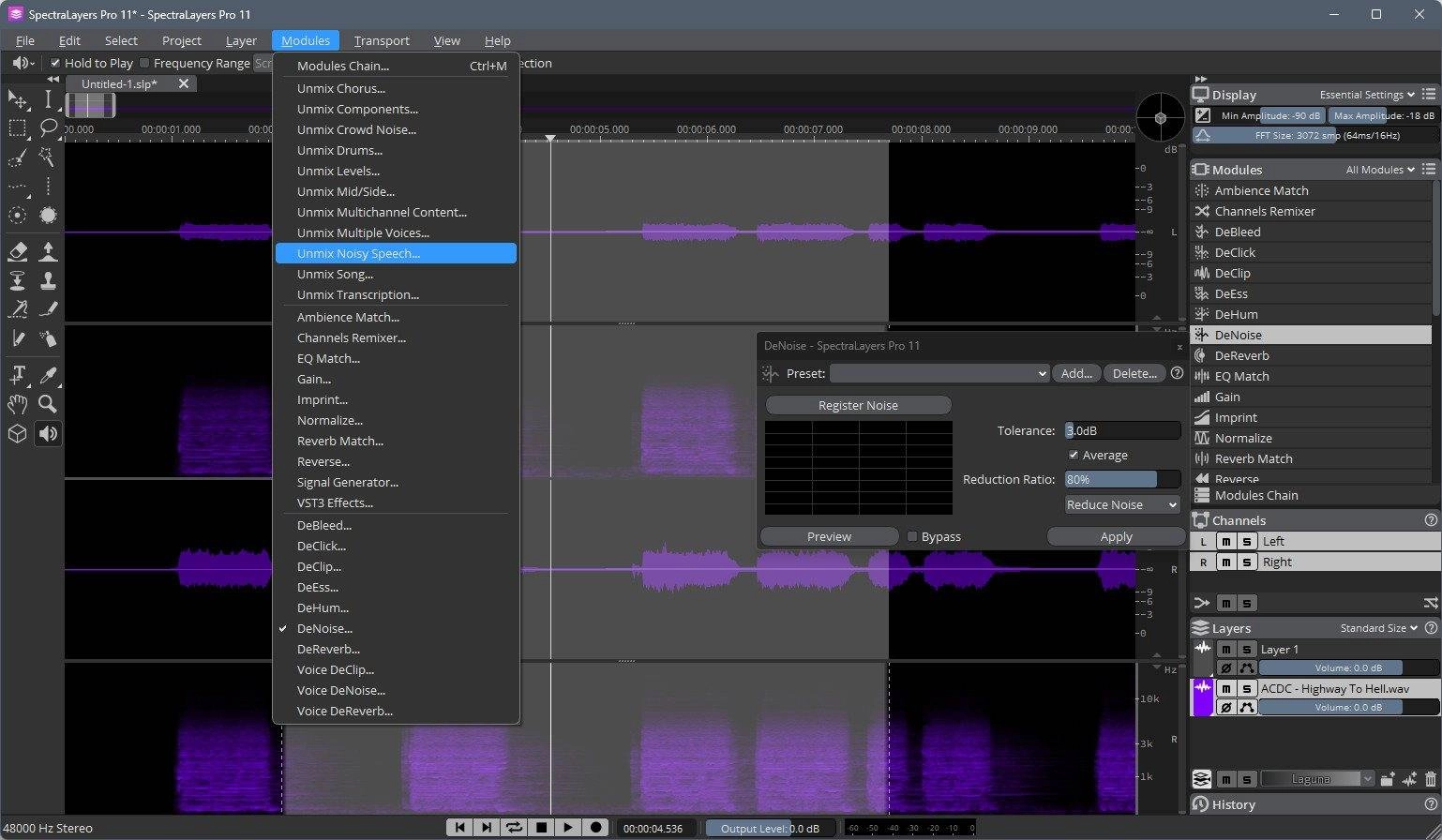The image size is (1442, 840).
Task: Mute Layer 1
Action: pos(1224,649)
